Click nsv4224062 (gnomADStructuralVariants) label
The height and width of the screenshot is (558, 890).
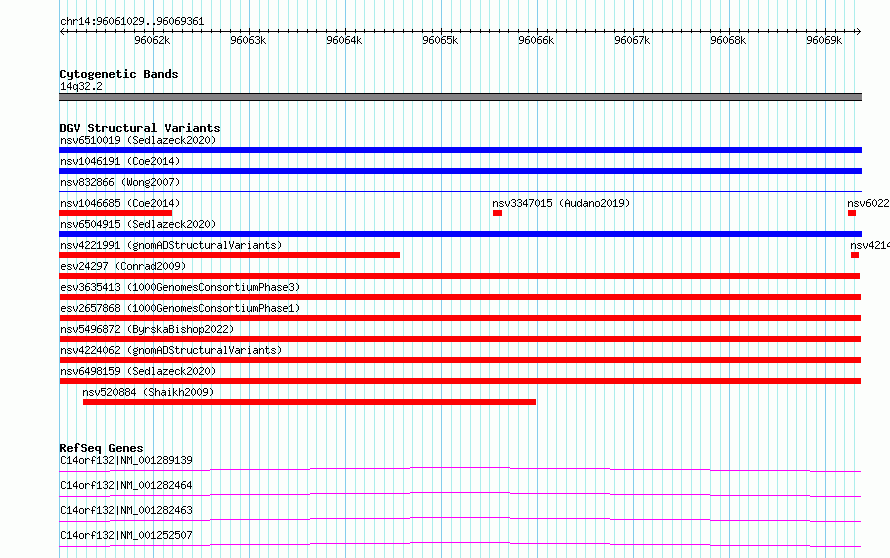coord(171,350)
